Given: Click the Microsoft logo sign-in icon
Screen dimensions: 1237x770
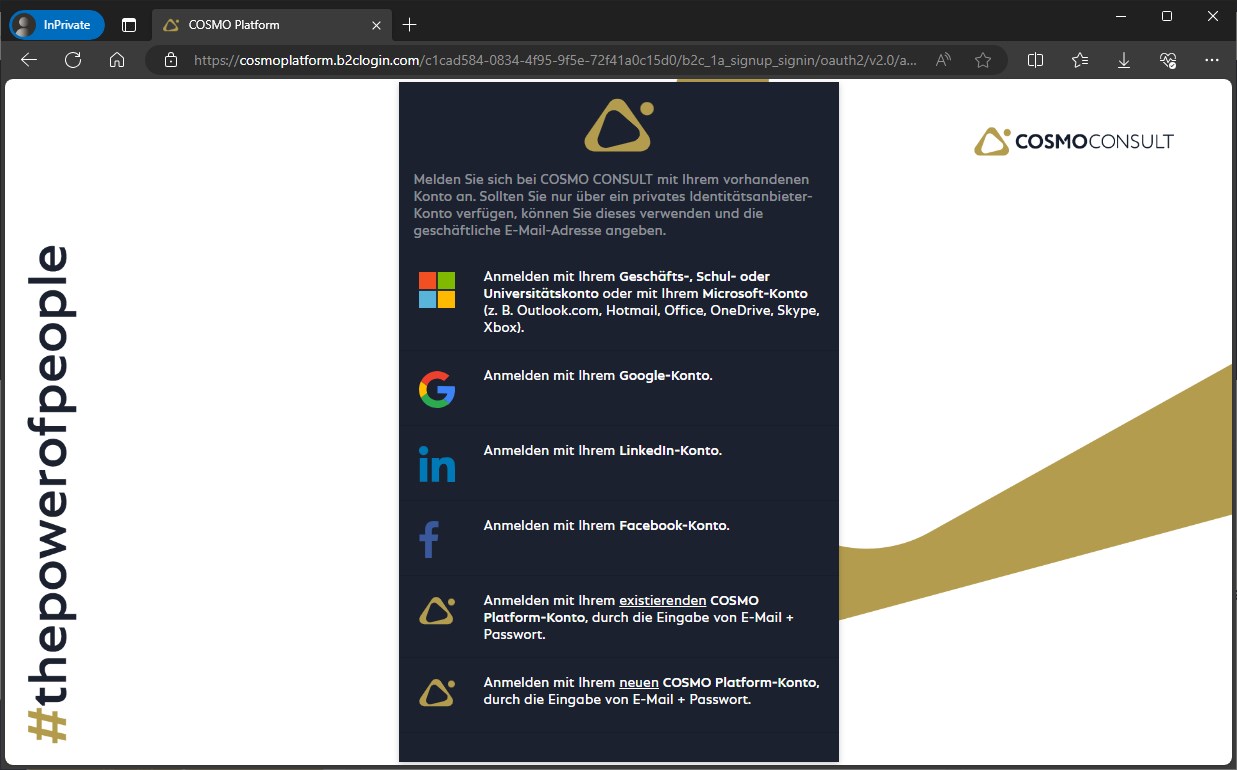Looking at the screenshot, I should tap(437, 290).
